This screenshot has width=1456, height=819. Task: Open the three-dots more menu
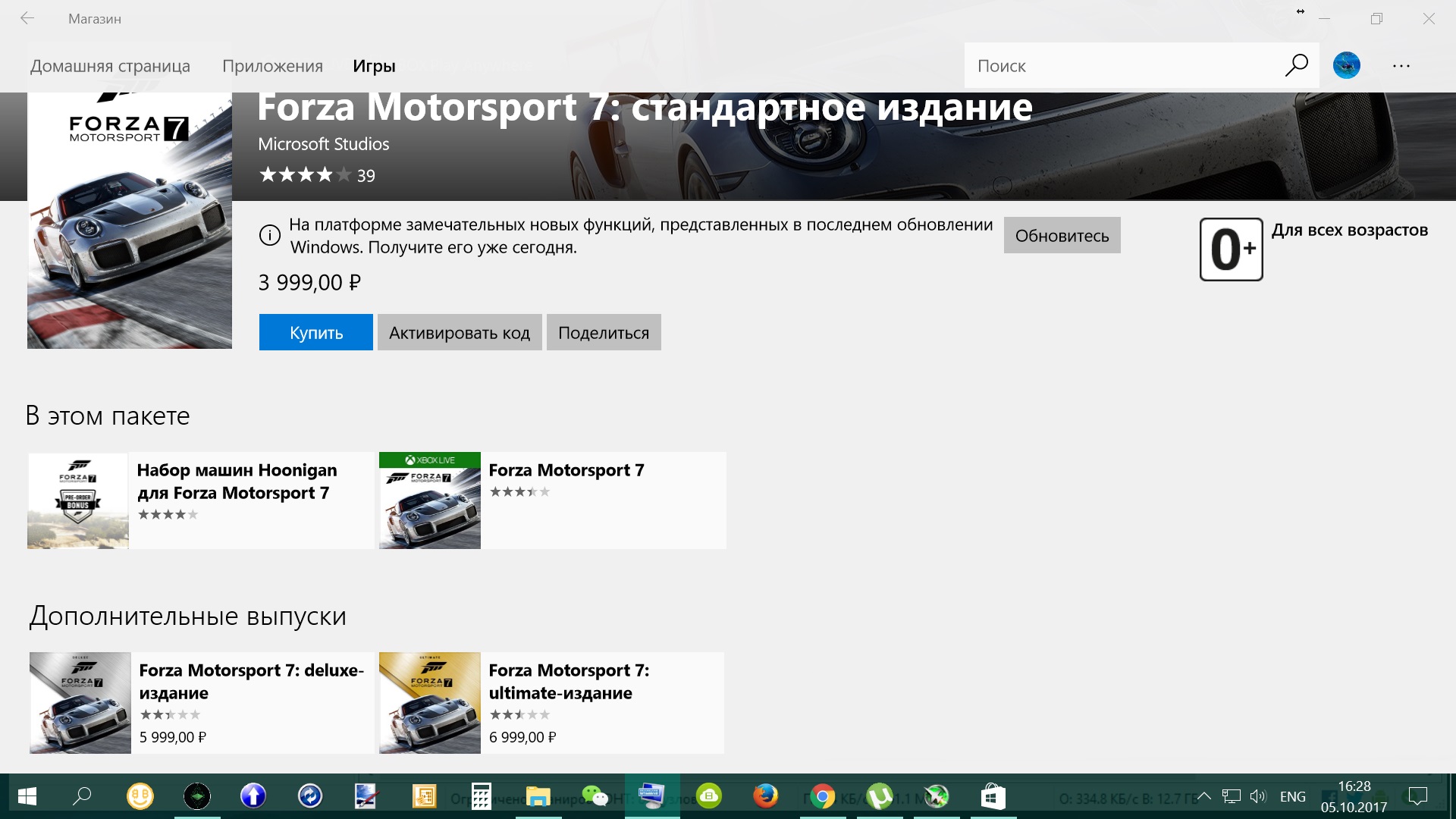pos(1401,66)
